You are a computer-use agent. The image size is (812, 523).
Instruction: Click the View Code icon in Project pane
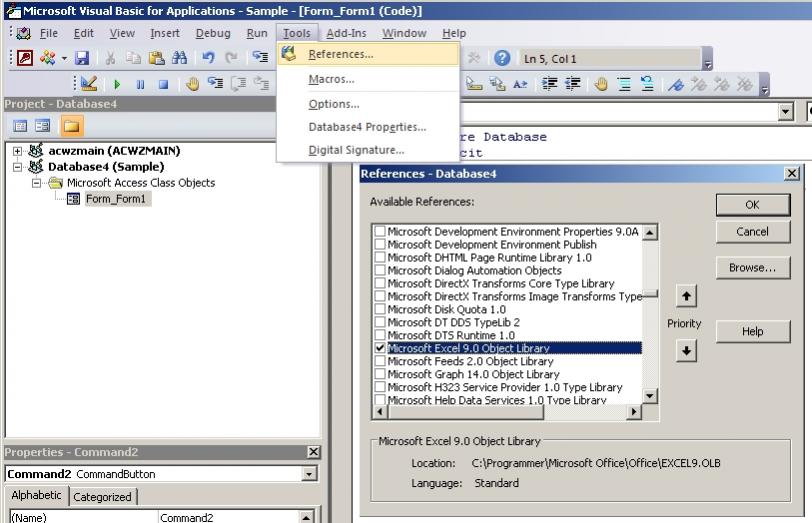point(20,126)
